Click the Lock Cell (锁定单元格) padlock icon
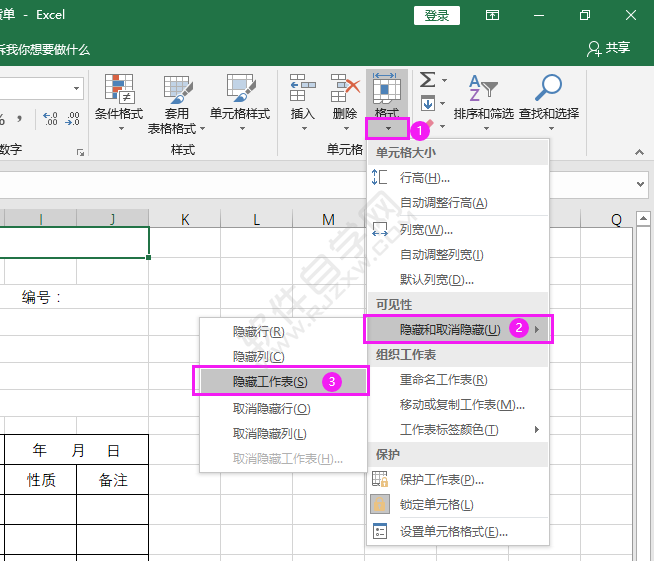Screen dimensions: 654x561 point(380,504)
